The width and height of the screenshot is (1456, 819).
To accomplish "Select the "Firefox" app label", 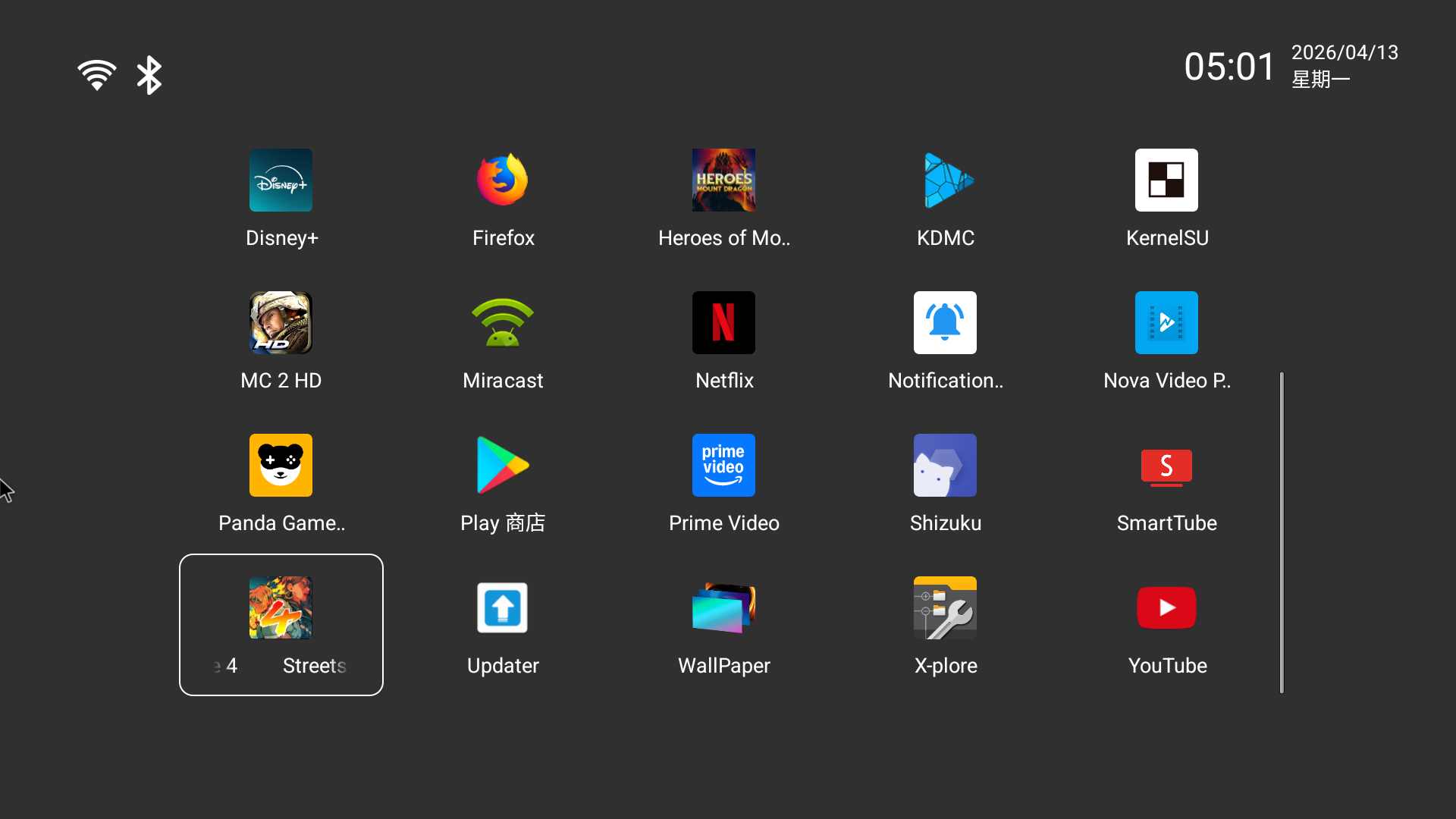I will (x=504, y=238).
